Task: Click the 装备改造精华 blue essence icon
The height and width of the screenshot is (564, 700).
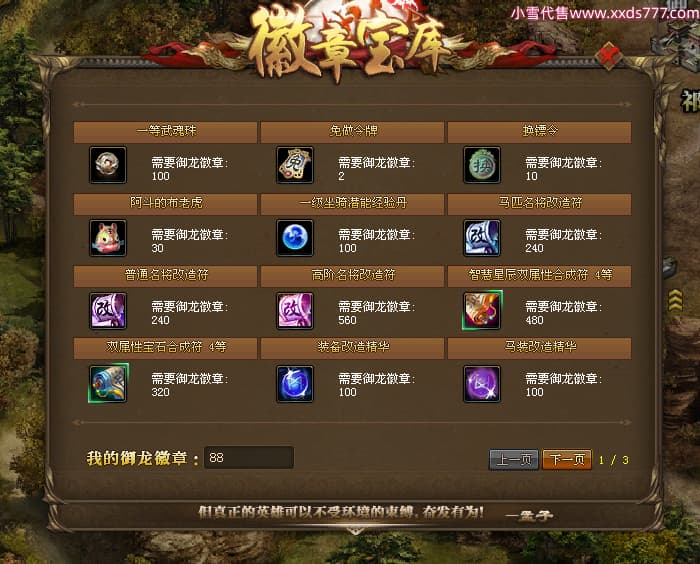Action: tap(295, 384)
